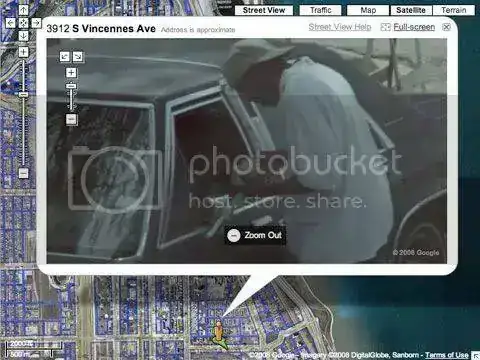The height and width of the screenshot is (360, 480).
Task: Click the Zoom Out overlay button
Action: pyautogui.click(x=255, y=235)
